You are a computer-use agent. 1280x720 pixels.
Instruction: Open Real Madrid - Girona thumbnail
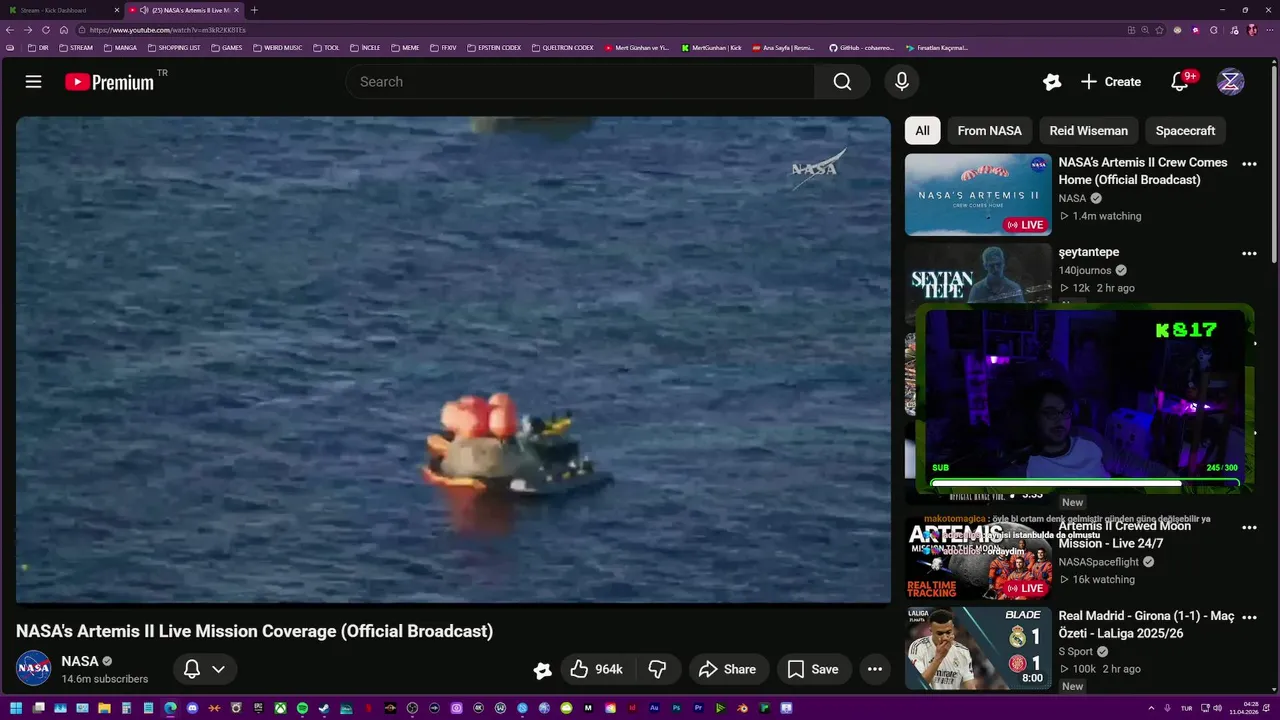(x=978, y=648)
